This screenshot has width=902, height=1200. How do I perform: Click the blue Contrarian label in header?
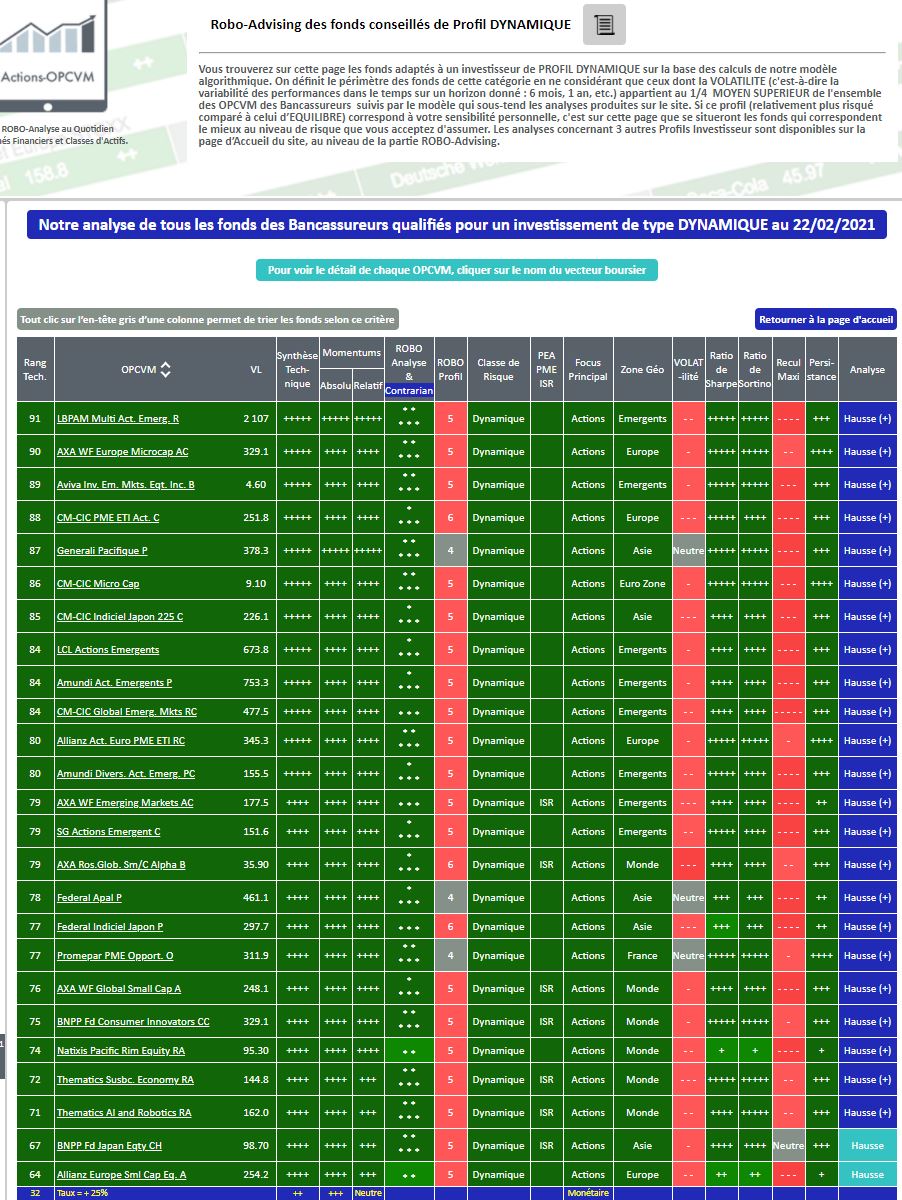click(409, 391)
